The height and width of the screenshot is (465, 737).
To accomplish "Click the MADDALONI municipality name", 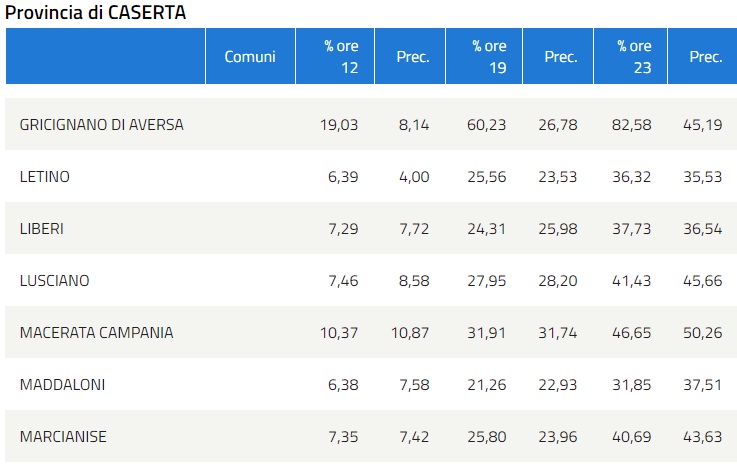I will tap(62, 385).
